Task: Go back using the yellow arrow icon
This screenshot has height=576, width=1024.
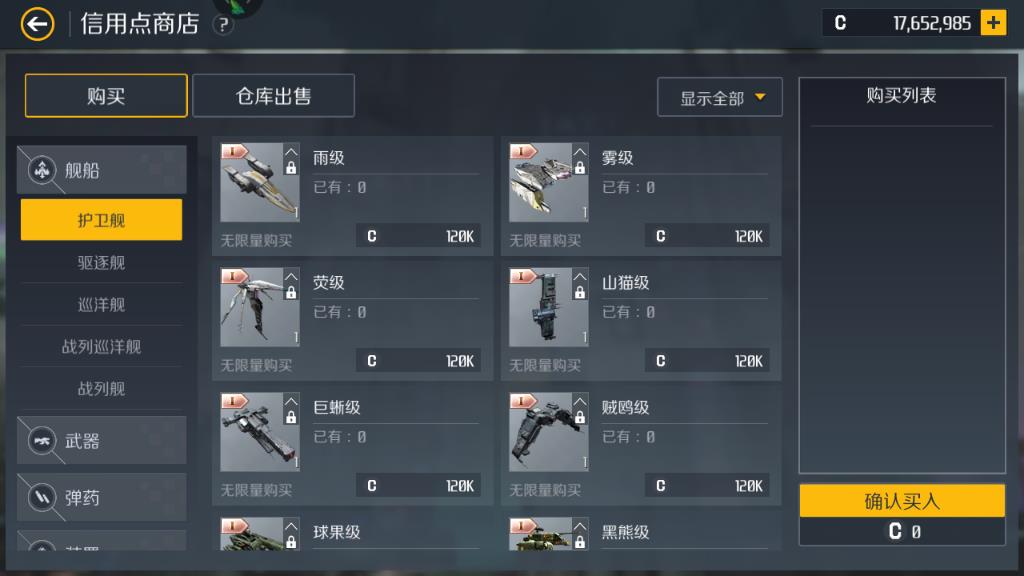Action: (x=37, y=24)
